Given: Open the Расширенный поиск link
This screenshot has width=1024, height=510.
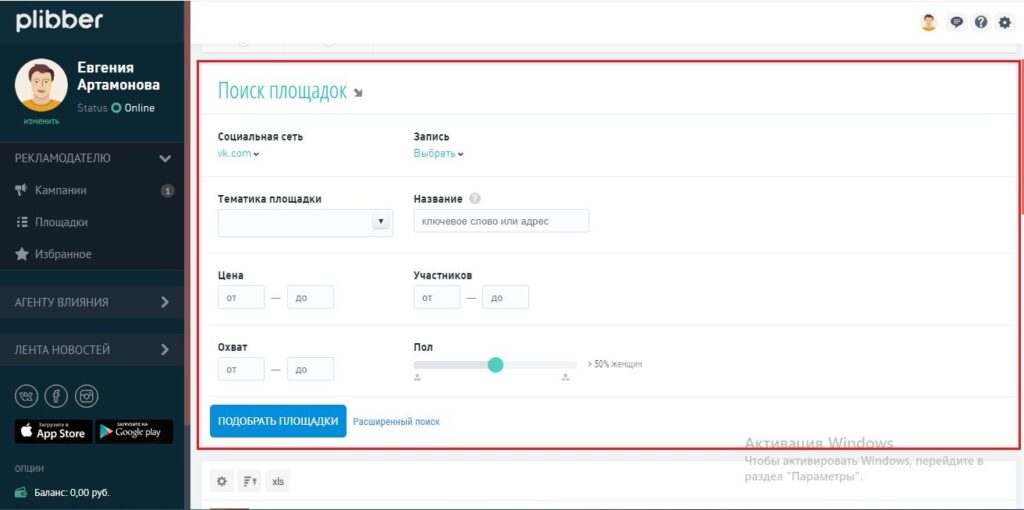Looking at the screenshot, I should click(x=396, y=422).
